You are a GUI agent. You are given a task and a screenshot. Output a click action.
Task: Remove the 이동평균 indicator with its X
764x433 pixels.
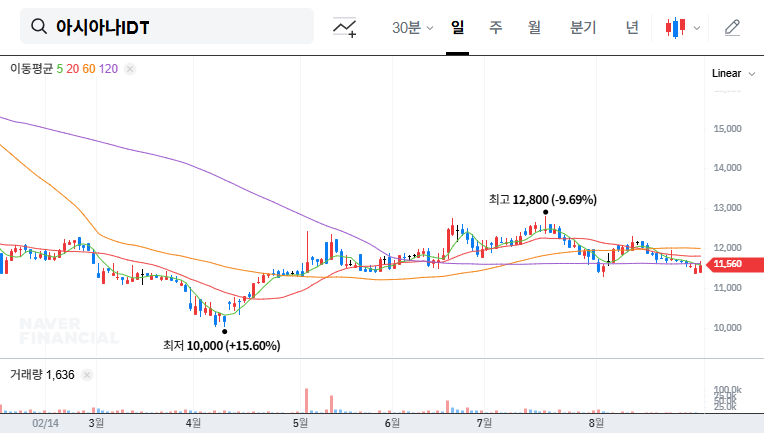coord(130,69)
